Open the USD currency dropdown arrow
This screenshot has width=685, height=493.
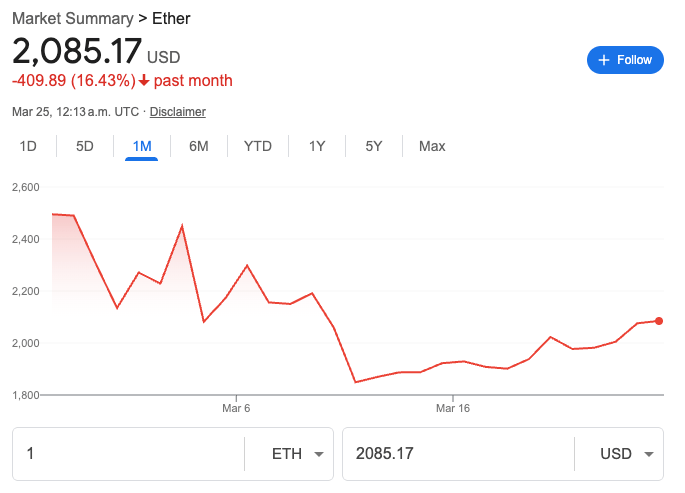(x=649, y=454)
